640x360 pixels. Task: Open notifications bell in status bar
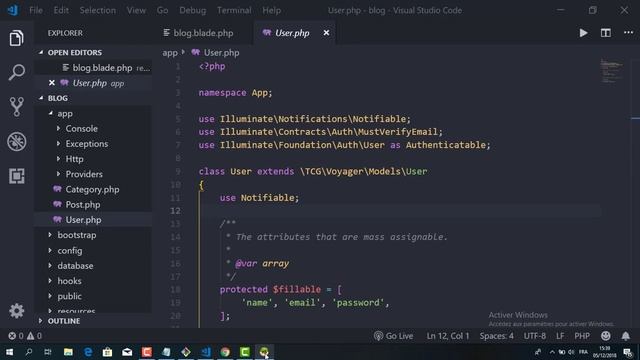[625, 336]
